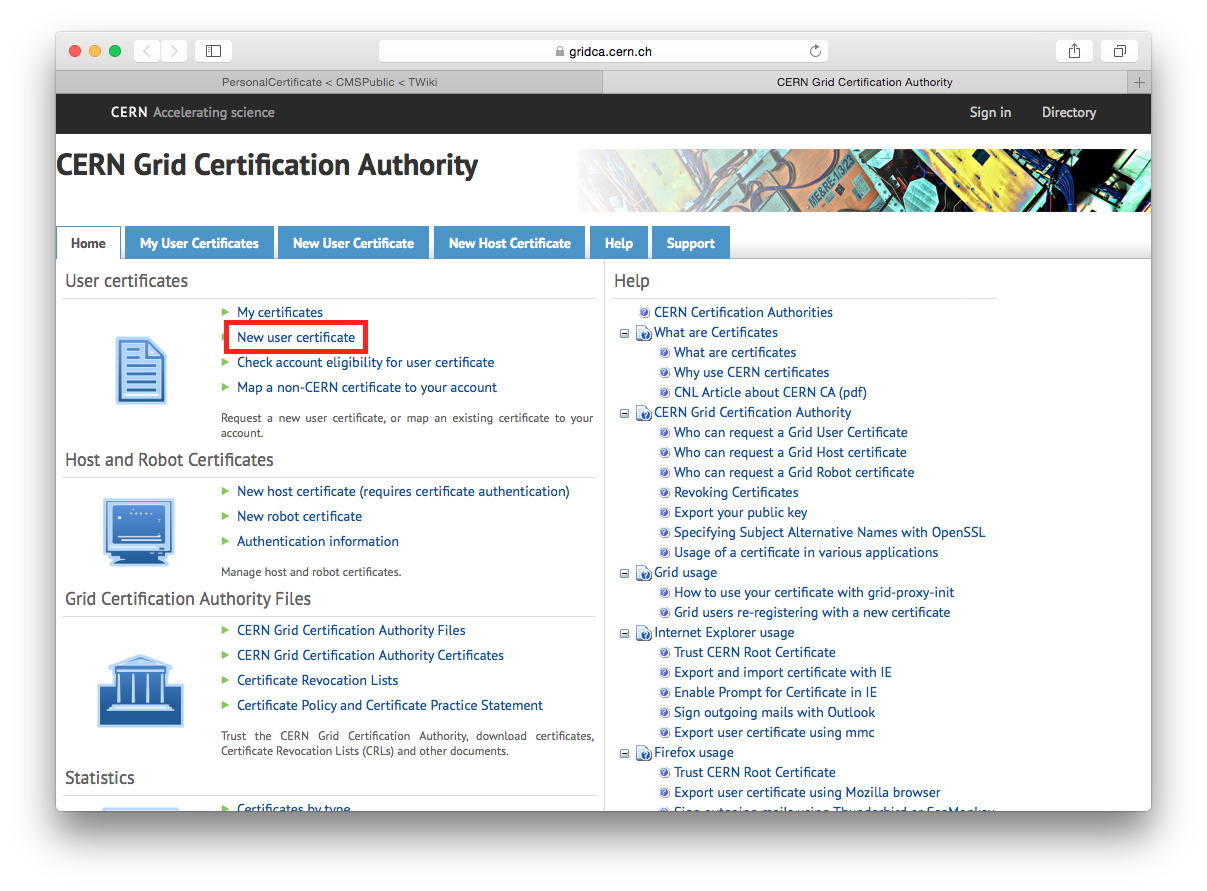Open the New User Certificate tab

(x=353, y=243)
